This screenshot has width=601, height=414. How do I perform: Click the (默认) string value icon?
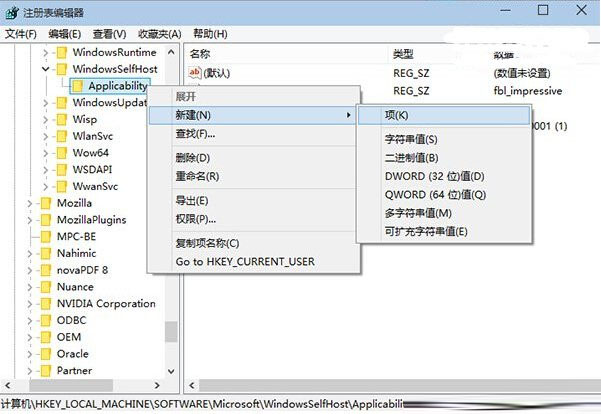tap(195, 73)
